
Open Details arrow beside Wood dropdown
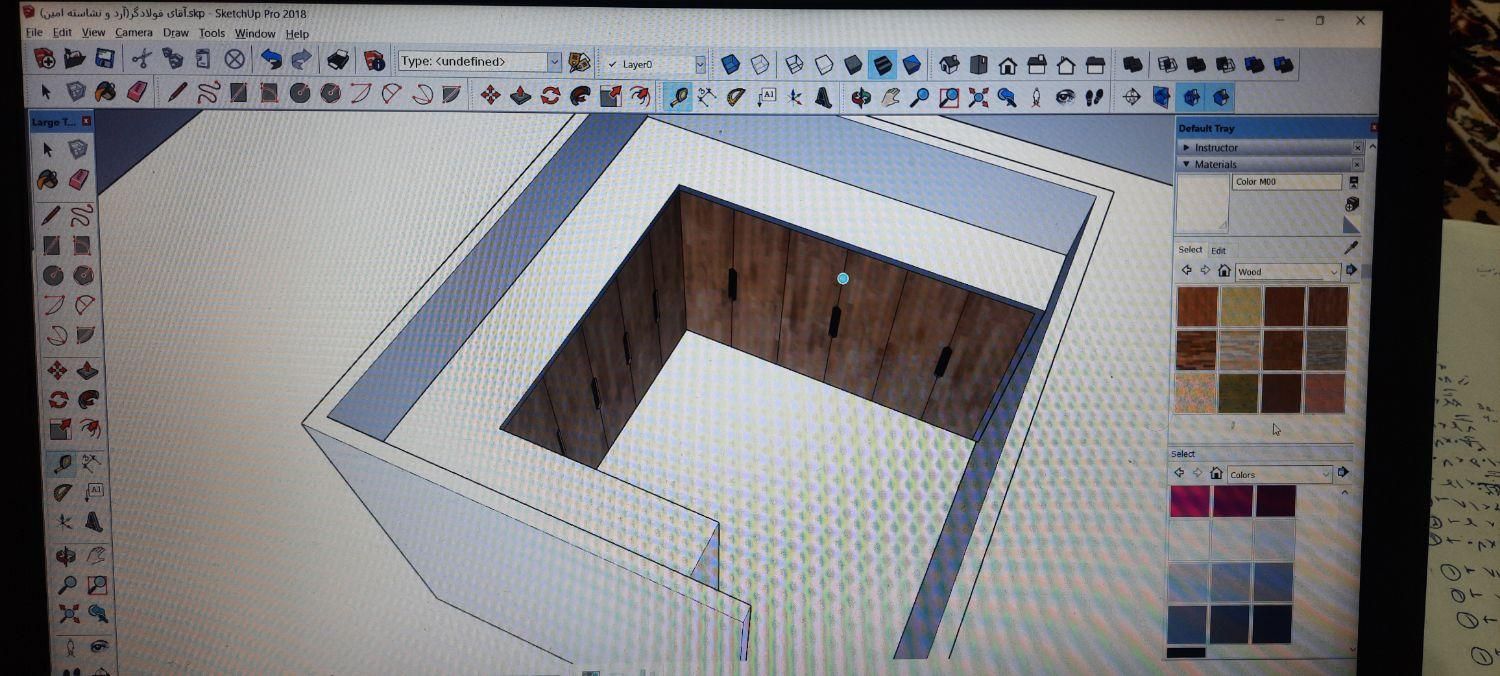[1351, 270]
